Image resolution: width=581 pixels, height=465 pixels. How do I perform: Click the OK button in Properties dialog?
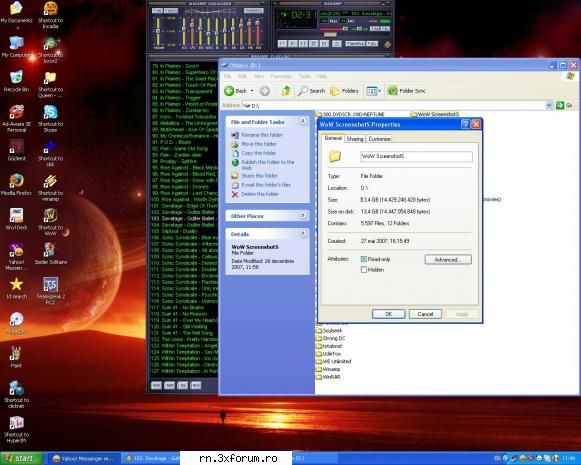pos(388,314)
